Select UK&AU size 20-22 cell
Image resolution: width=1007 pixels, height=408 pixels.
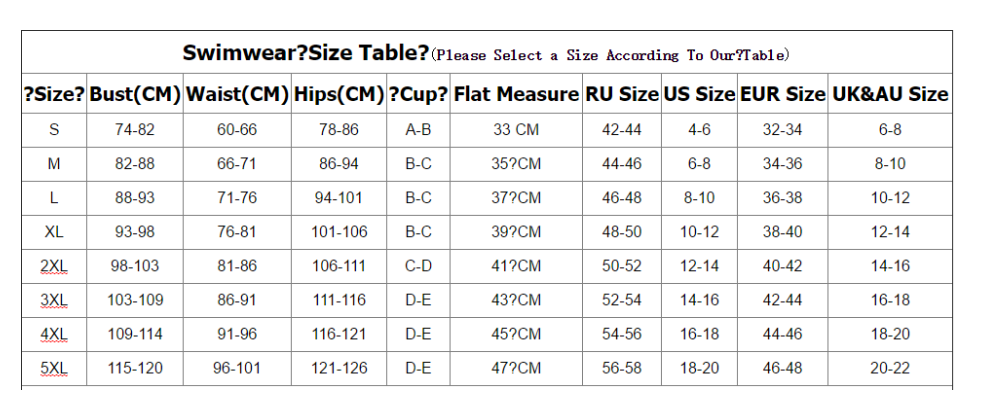click(890, 368)
